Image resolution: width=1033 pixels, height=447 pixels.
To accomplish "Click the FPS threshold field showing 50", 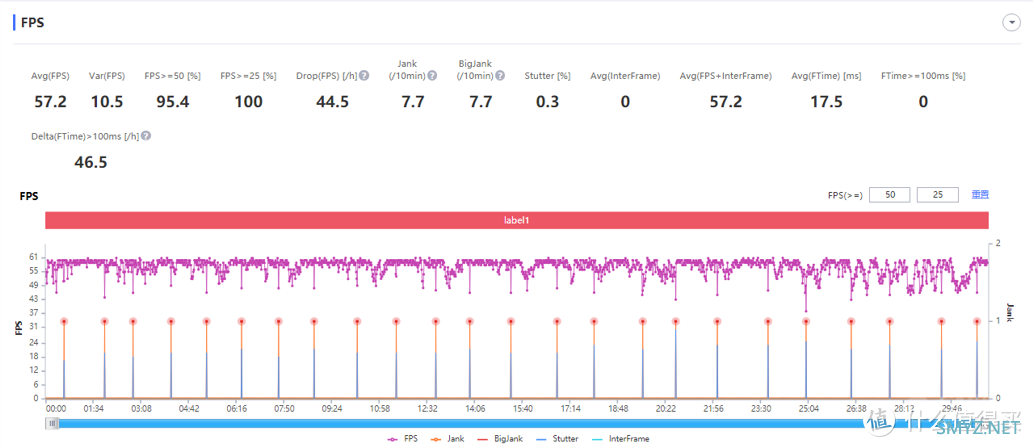I will coord(889,195).
